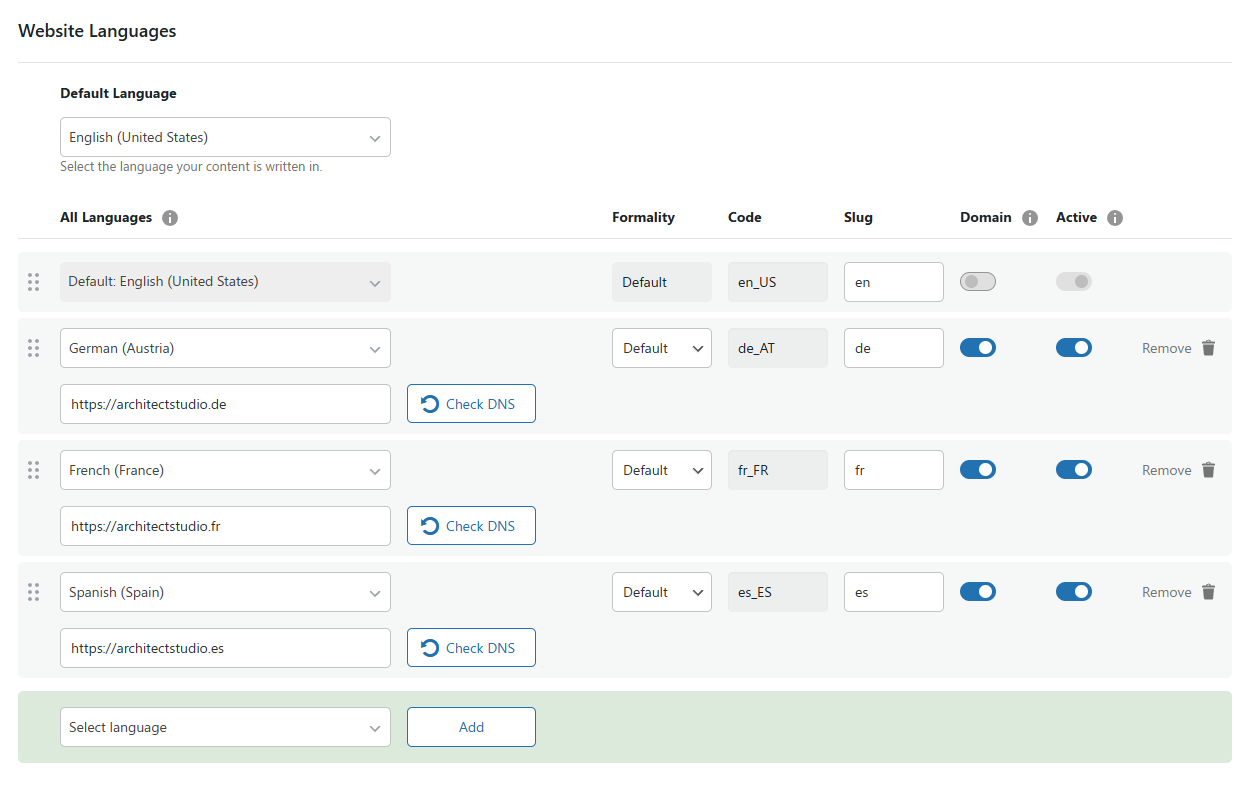Expand Formality dropdown for German (Austria)

[x=661, y=348]
